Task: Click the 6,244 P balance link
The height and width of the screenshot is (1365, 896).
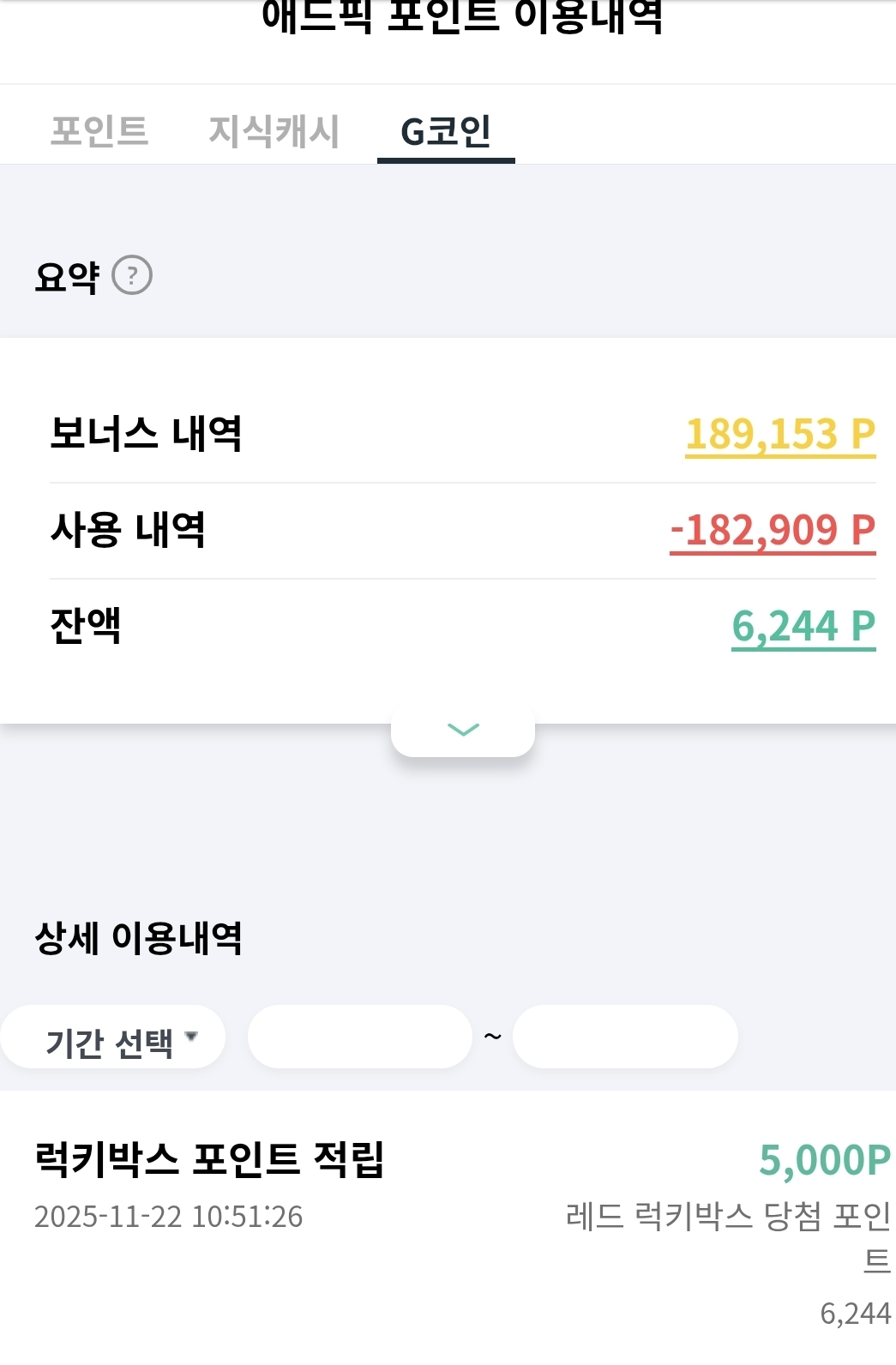Action: point(803,626)
